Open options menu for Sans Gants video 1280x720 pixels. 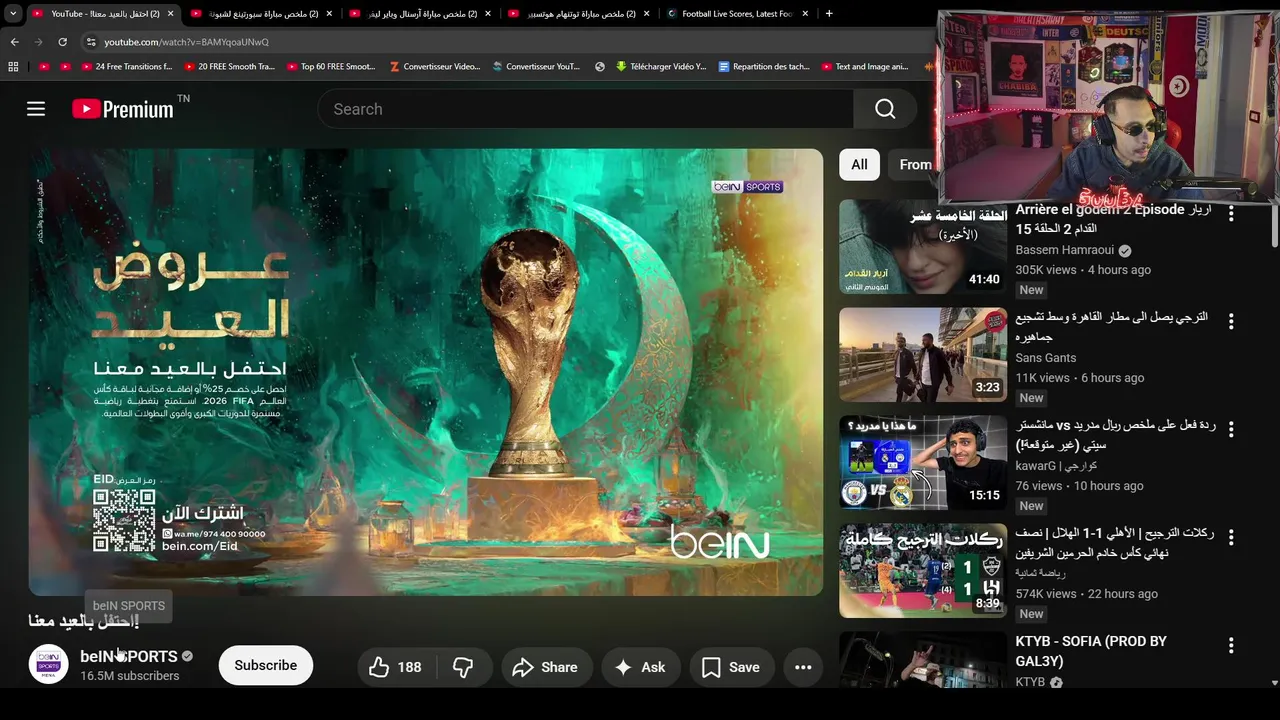(x=1231, y=322)
